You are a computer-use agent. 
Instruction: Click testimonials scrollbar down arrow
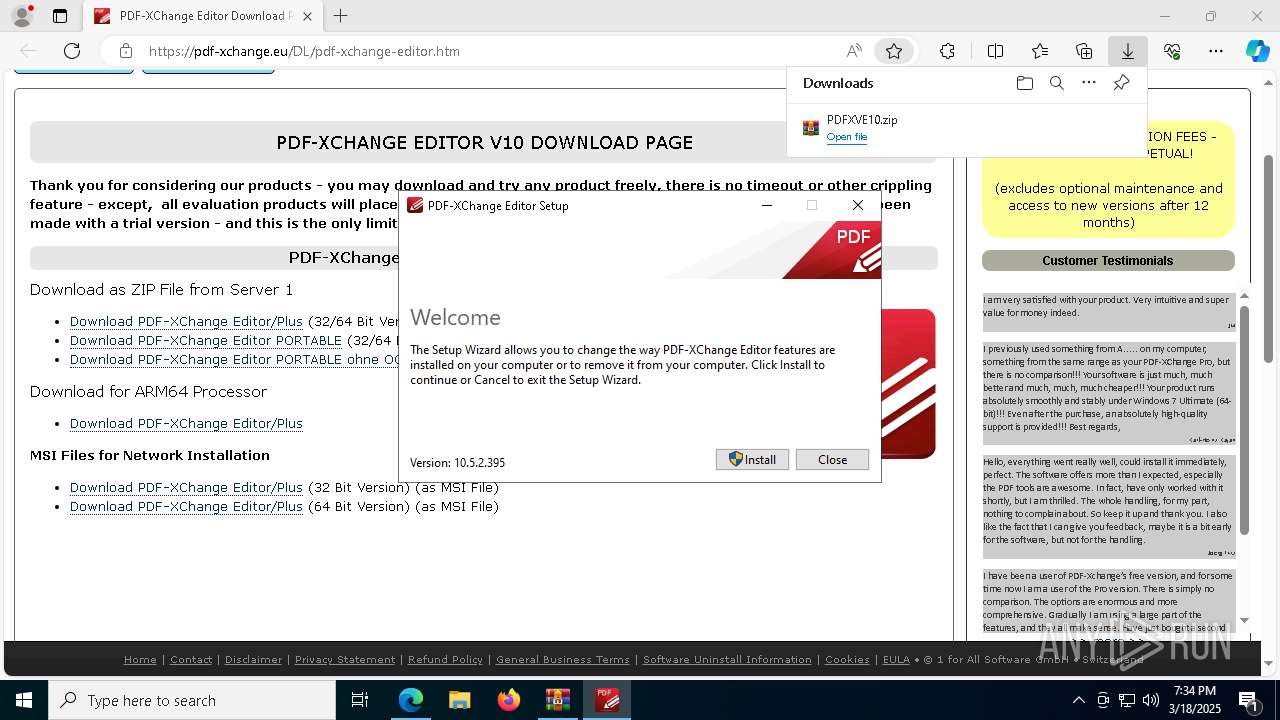click(x=1244, y=621)
